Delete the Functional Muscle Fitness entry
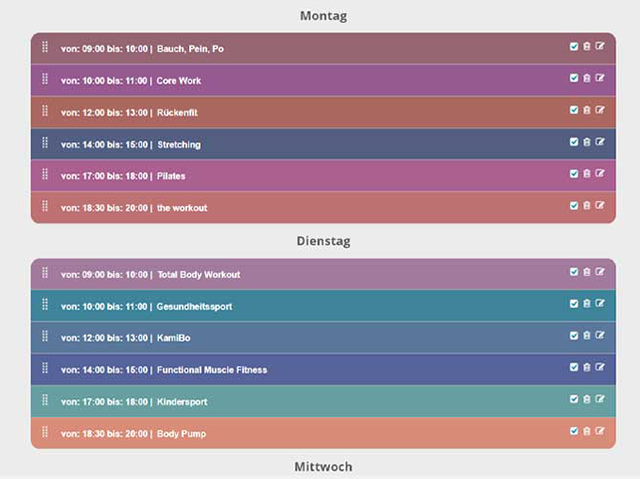This screenshot has width=640, height=479. coord(587,367)
